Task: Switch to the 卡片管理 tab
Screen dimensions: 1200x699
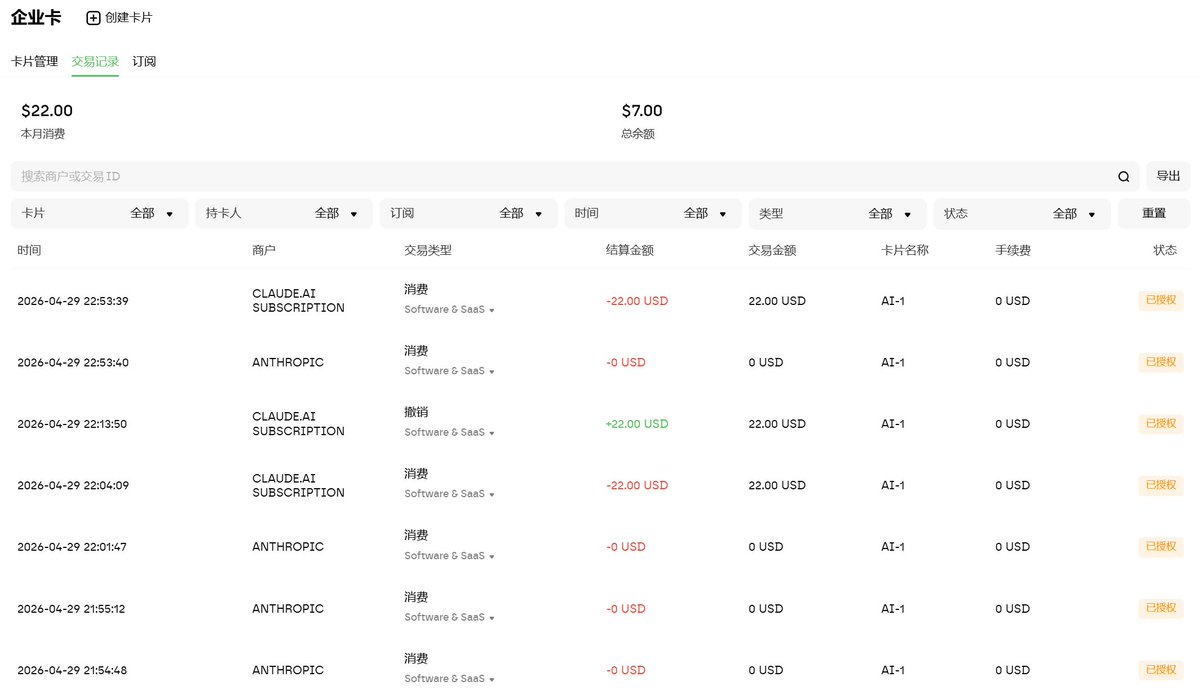Action: tap(35, 61)
